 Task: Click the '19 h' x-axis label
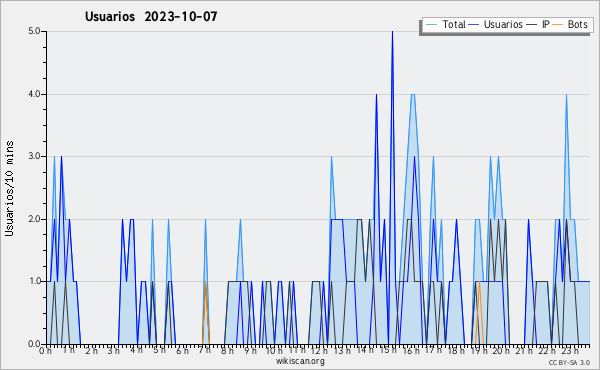click(479, 350)
